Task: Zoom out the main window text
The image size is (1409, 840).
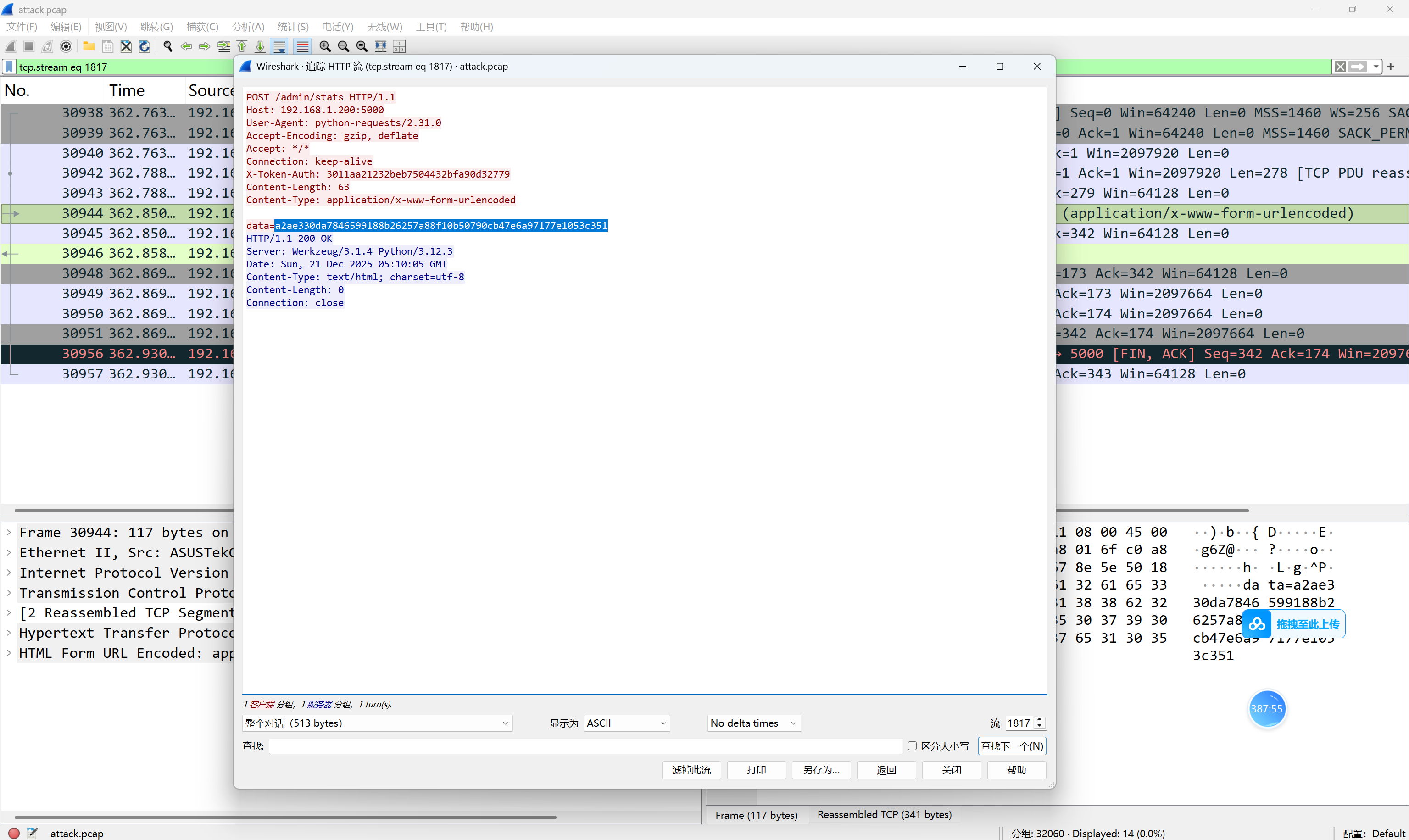Action: click(x=344, y=46)
